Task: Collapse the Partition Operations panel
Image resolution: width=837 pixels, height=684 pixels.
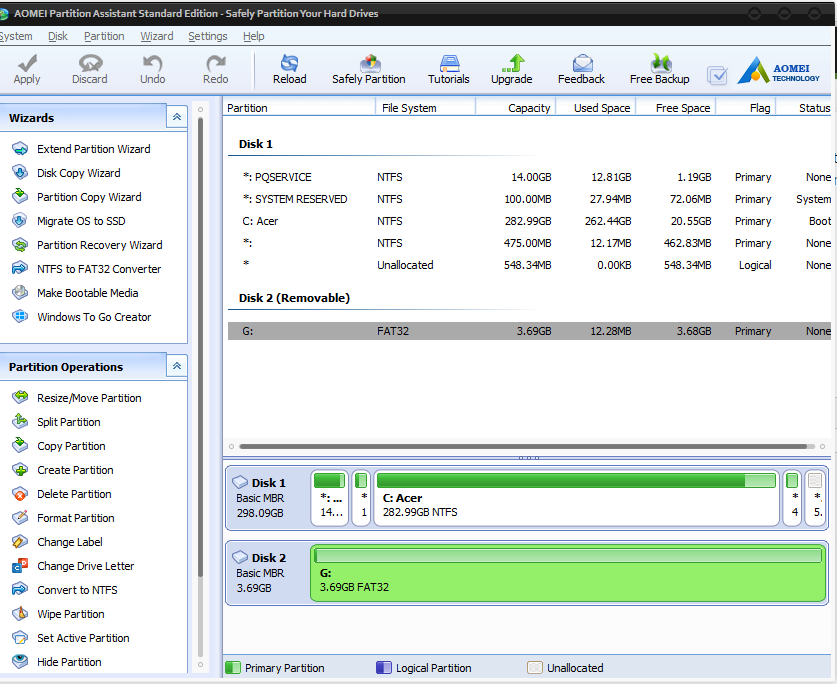Action: tap(176, 365)
